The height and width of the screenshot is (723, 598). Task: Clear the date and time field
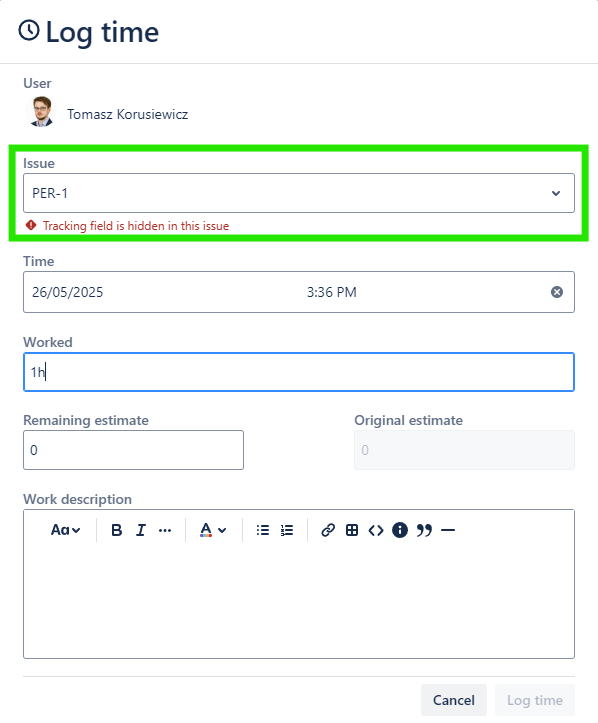click(x=557, y=292)
